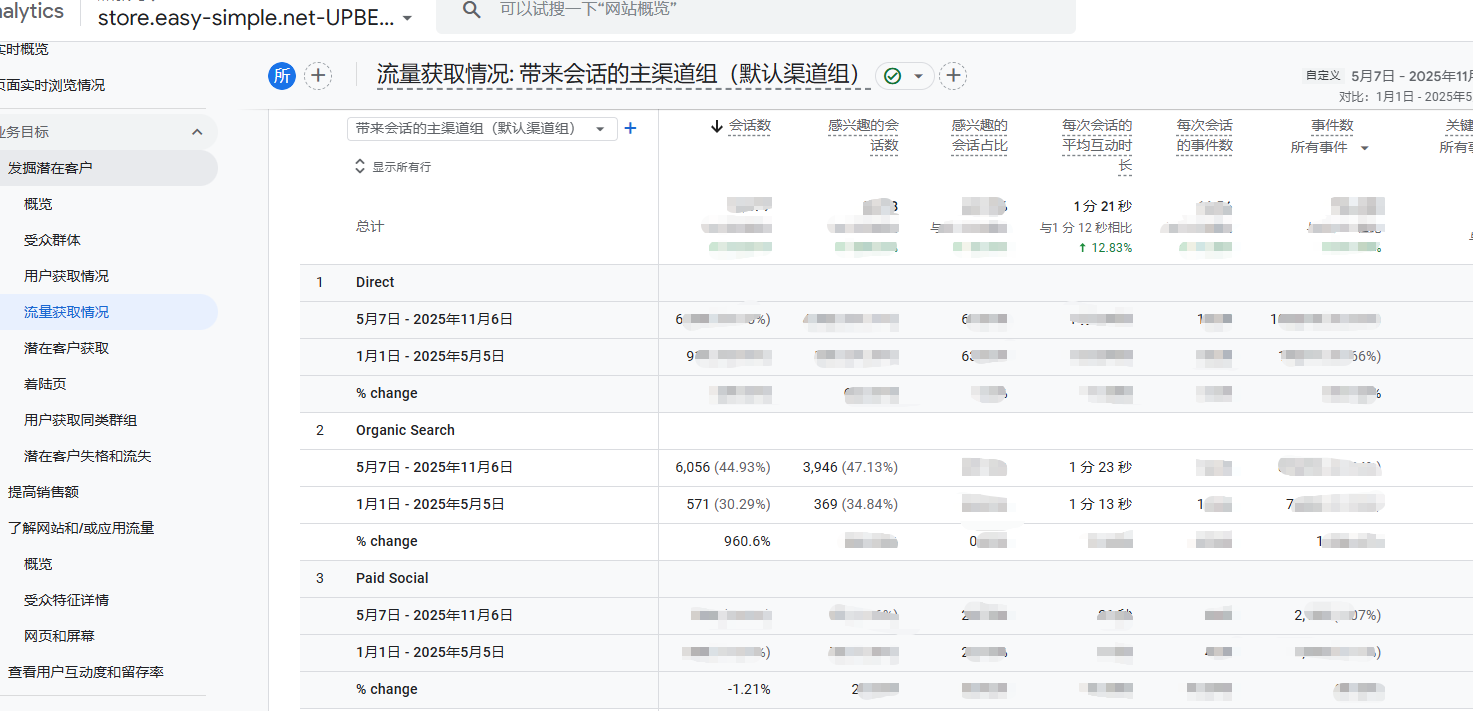Open the 所有事件 filter dropdown

pos(1364,148)
